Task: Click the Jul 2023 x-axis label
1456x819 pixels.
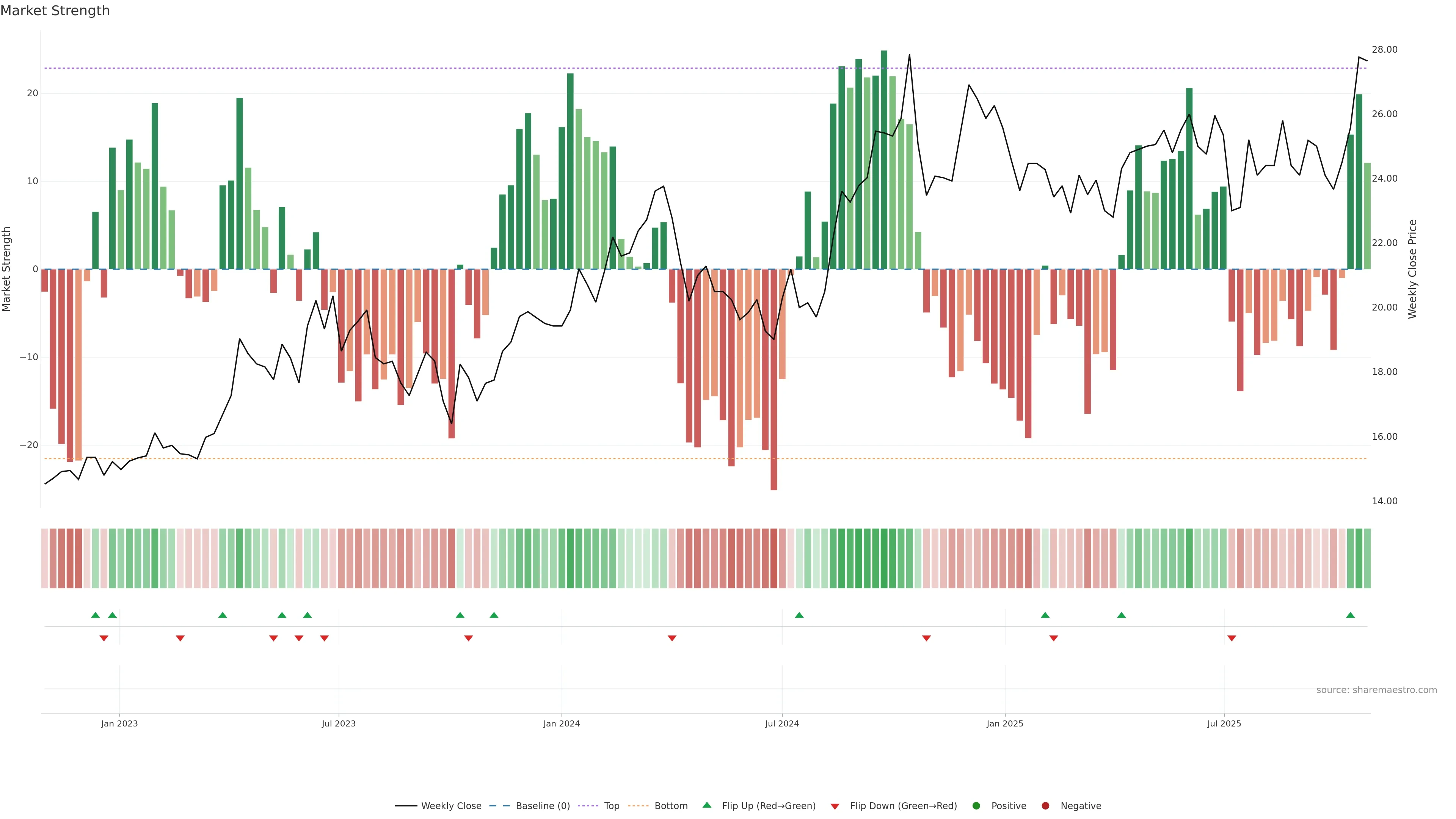Action: (339, 723)
